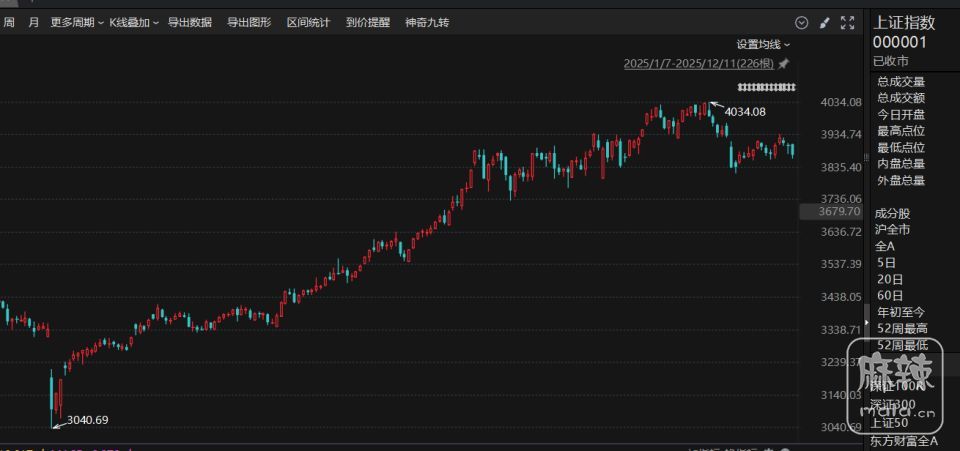This screenshot has height=451, width=960.
Task: Click the circled down-arrow icon in toolbar
Action: coord(801,22)
